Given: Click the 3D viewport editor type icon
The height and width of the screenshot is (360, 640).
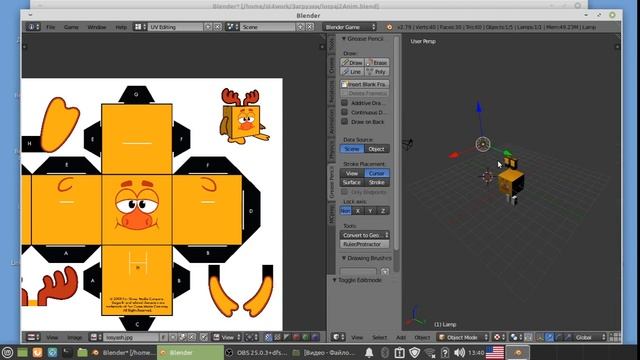Looking at the screenshot, I should (337, 337).
